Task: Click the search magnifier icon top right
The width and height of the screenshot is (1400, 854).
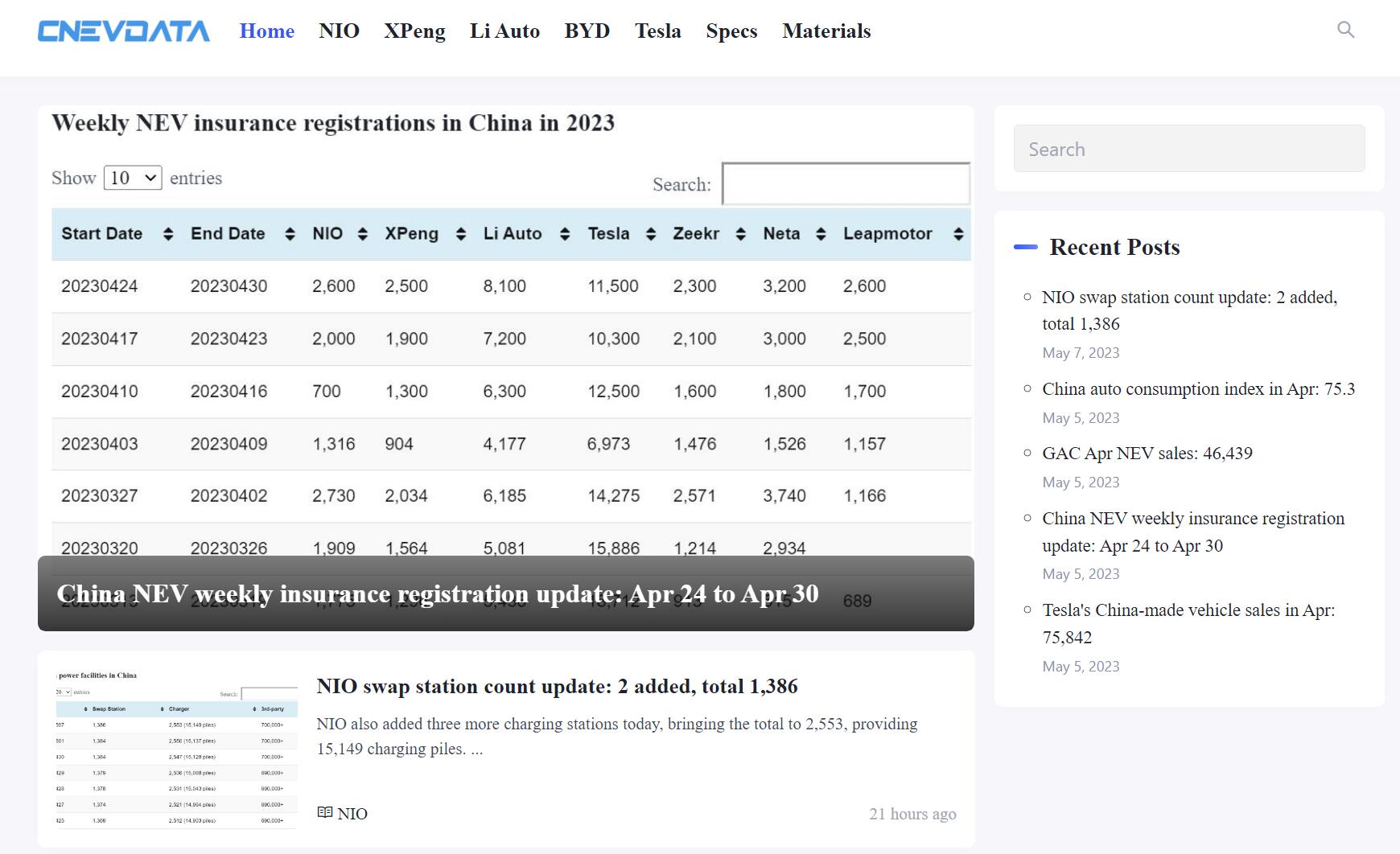Action: click(1346, 30)
